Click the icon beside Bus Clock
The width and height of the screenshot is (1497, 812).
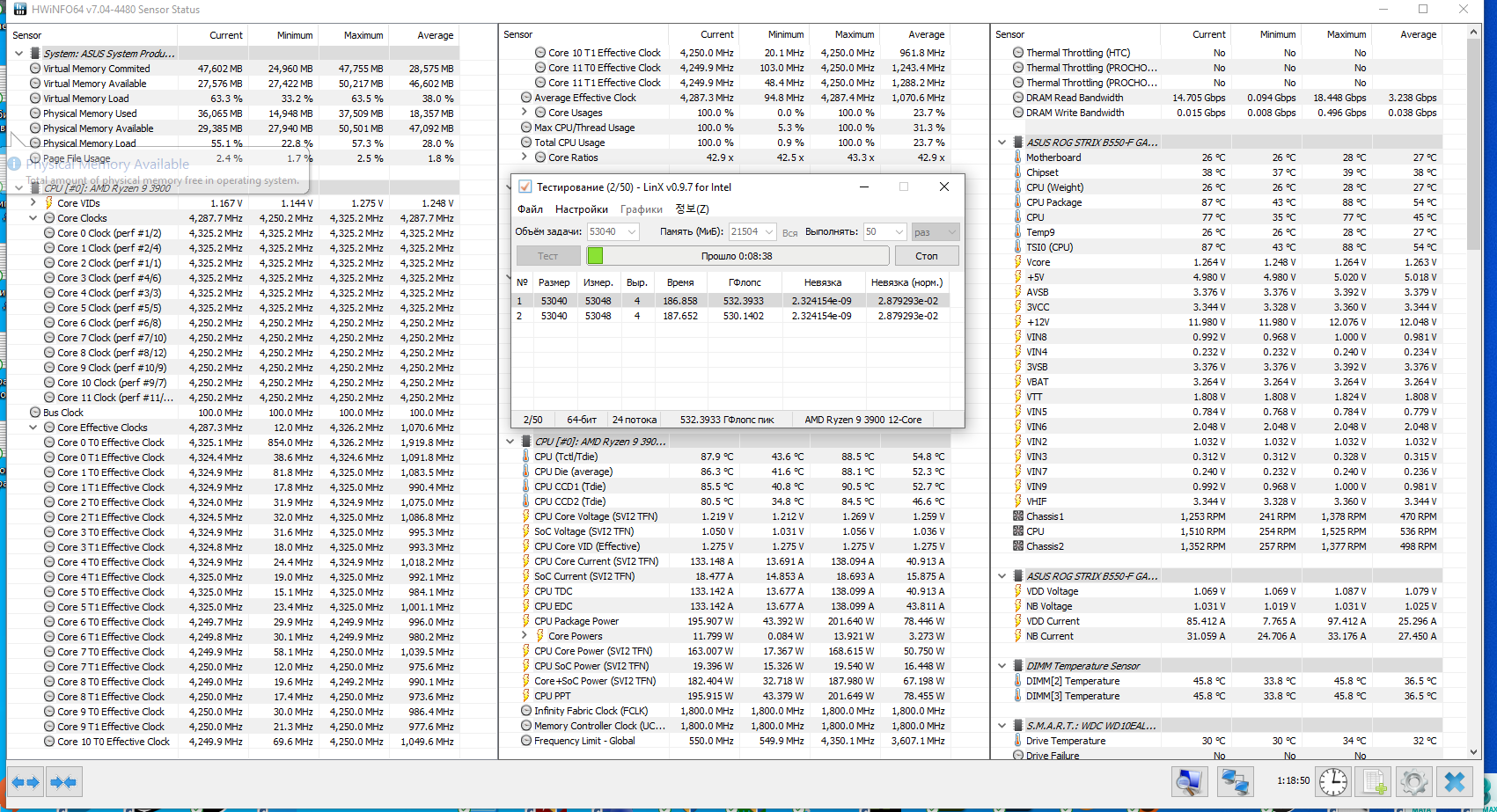tap(35, 413)
